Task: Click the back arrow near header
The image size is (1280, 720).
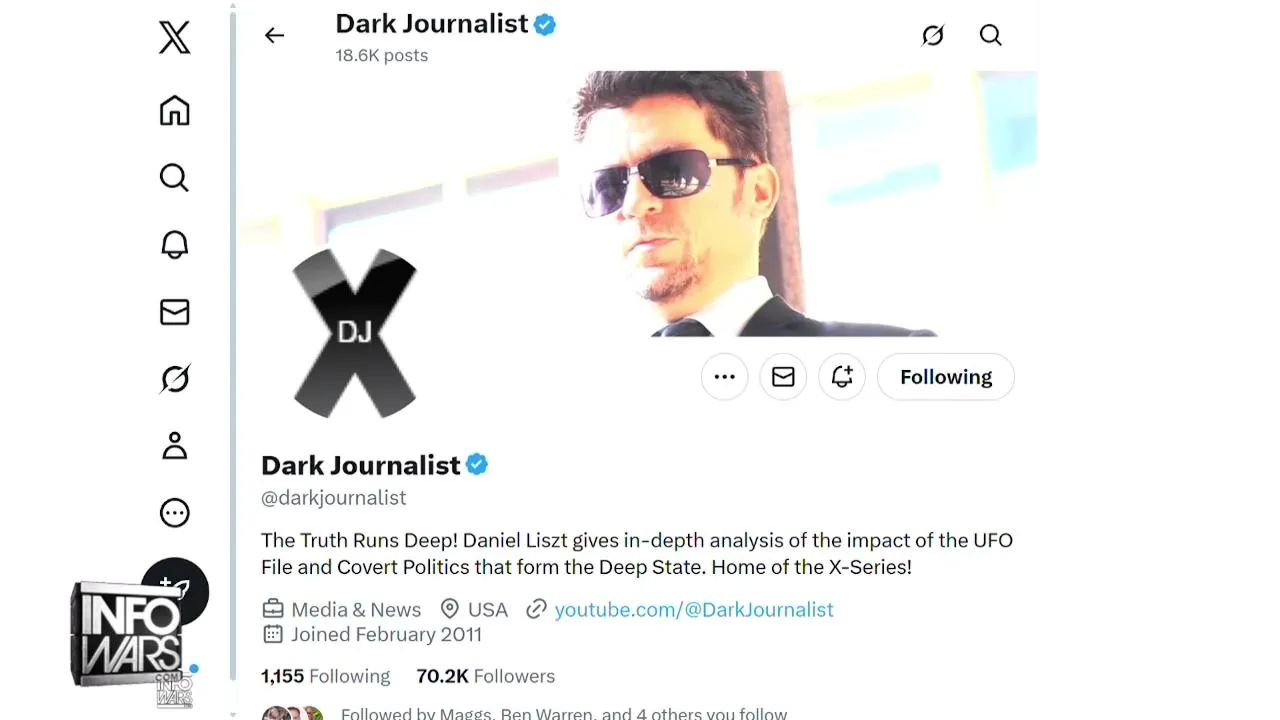Action: (274, 35)
